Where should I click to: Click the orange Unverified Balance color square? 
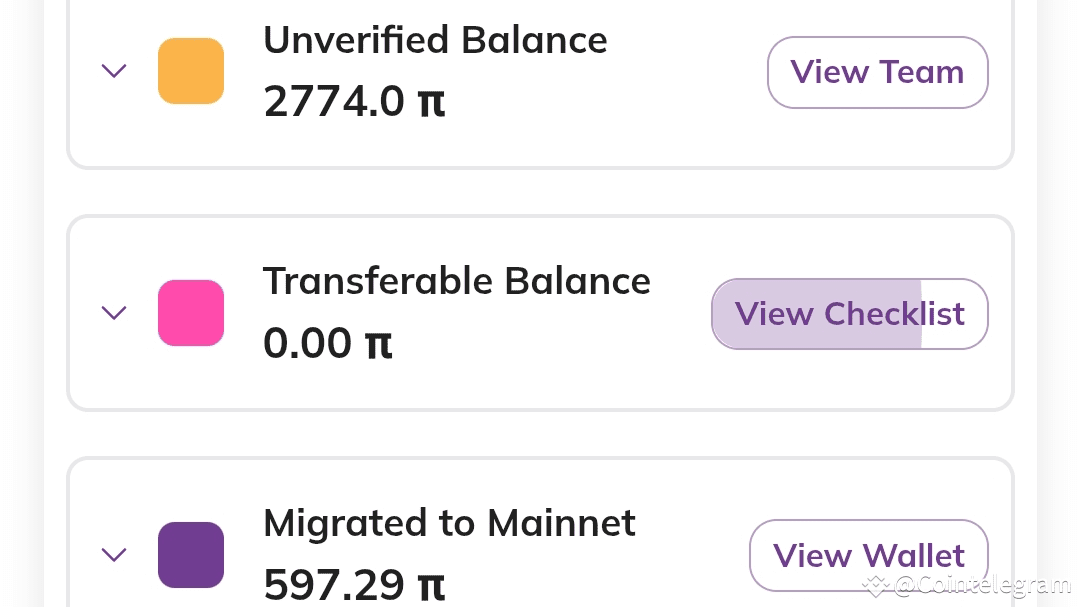pos(191,71)
